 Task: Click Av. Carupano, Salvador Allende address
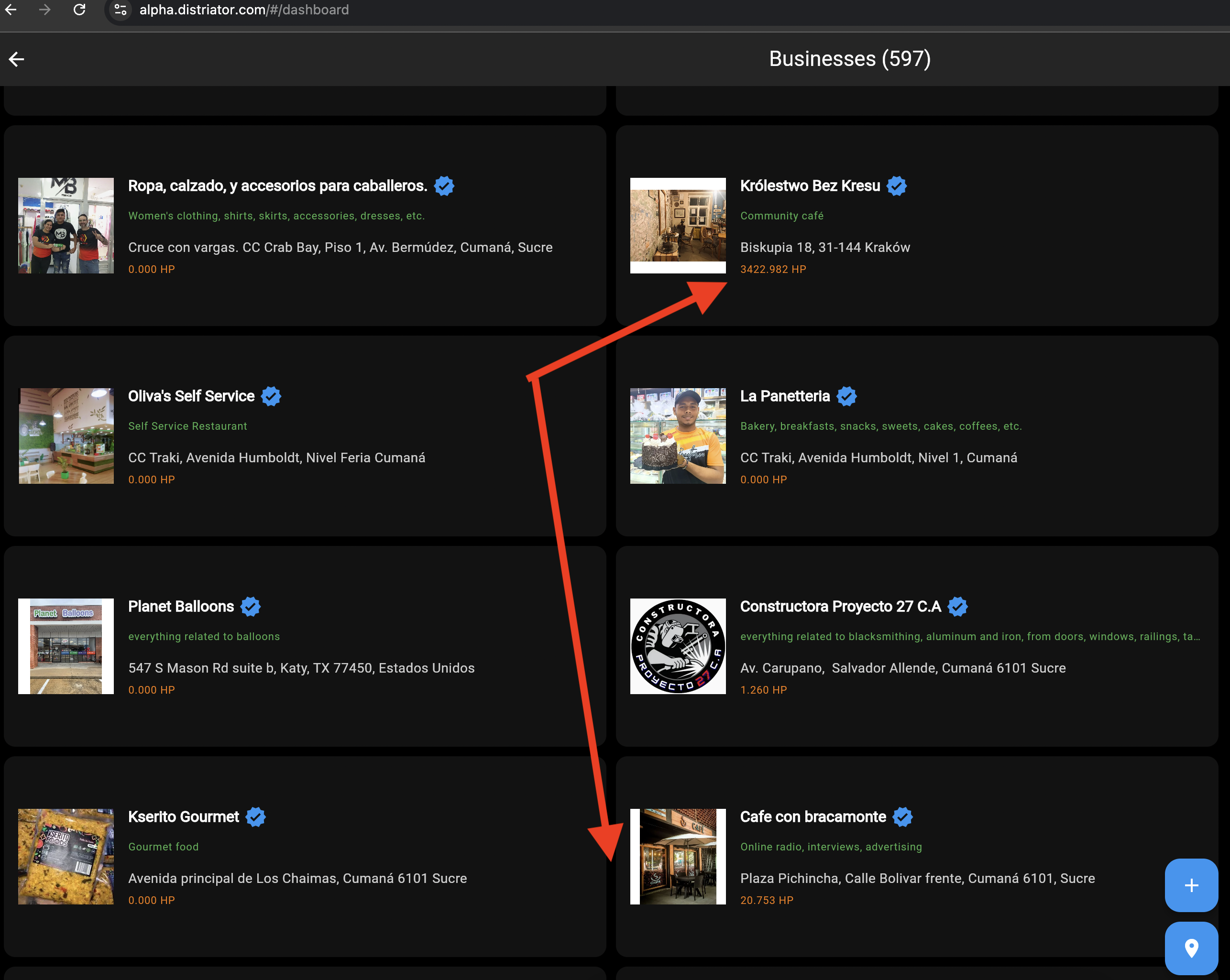point(902,668)
